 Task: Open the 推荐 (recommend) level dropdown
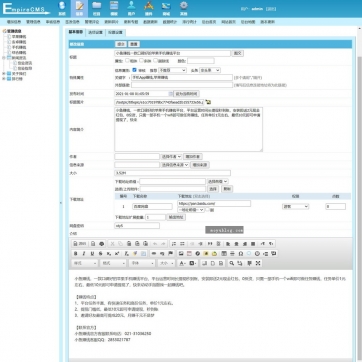pyautogui.click(x=172, y=70)
